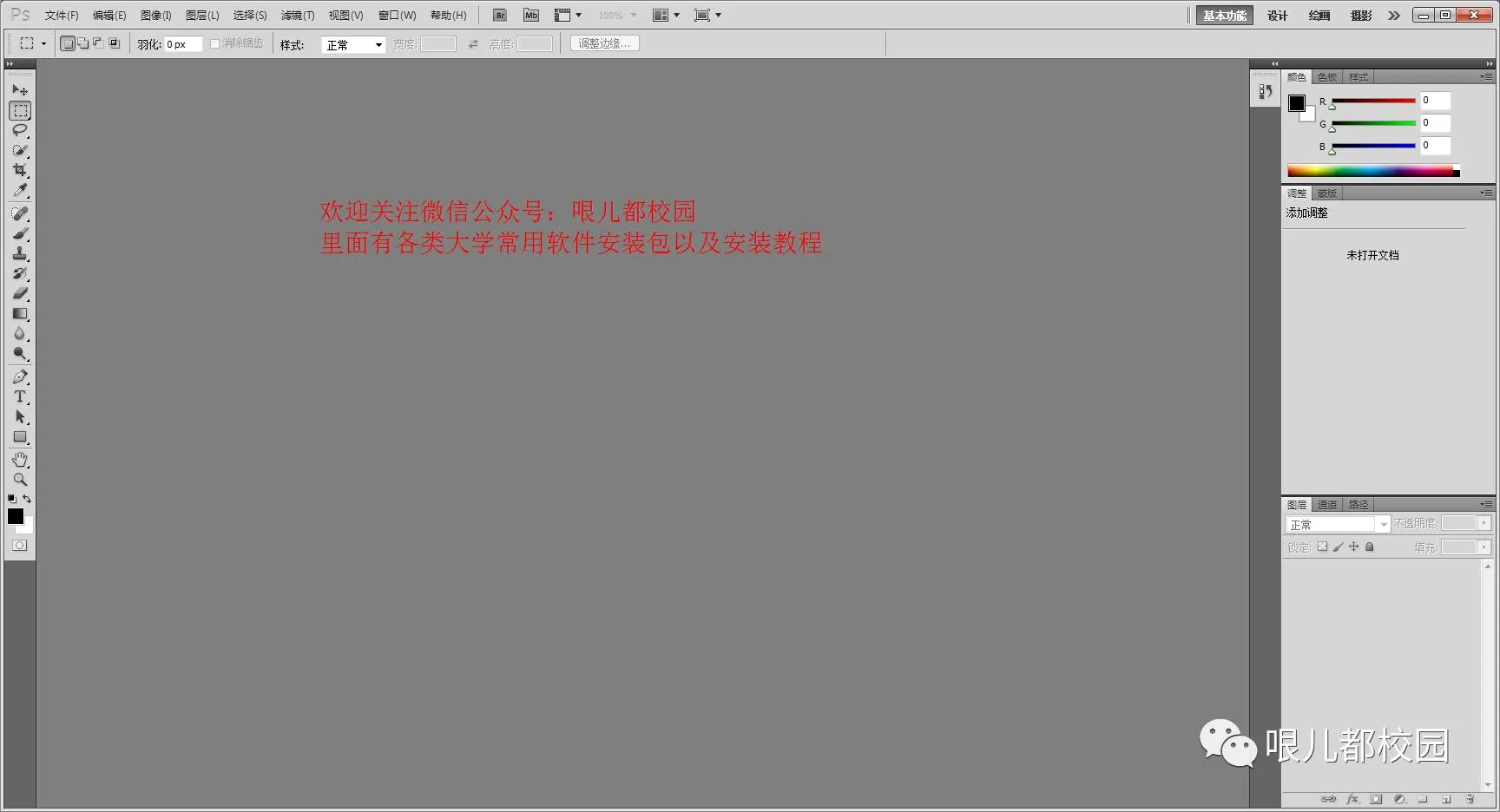The width and height of the screenshot is (1500, 812).
Task: Toggle lock all padlock in Layers panel
Action: click(1369, 547)
